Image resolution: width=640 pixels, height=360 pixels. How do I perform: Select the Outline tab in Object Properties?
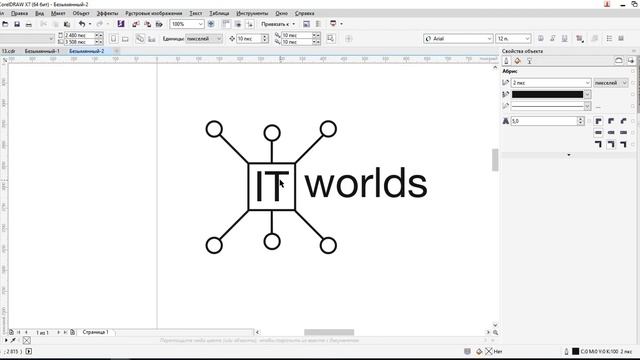506,61
